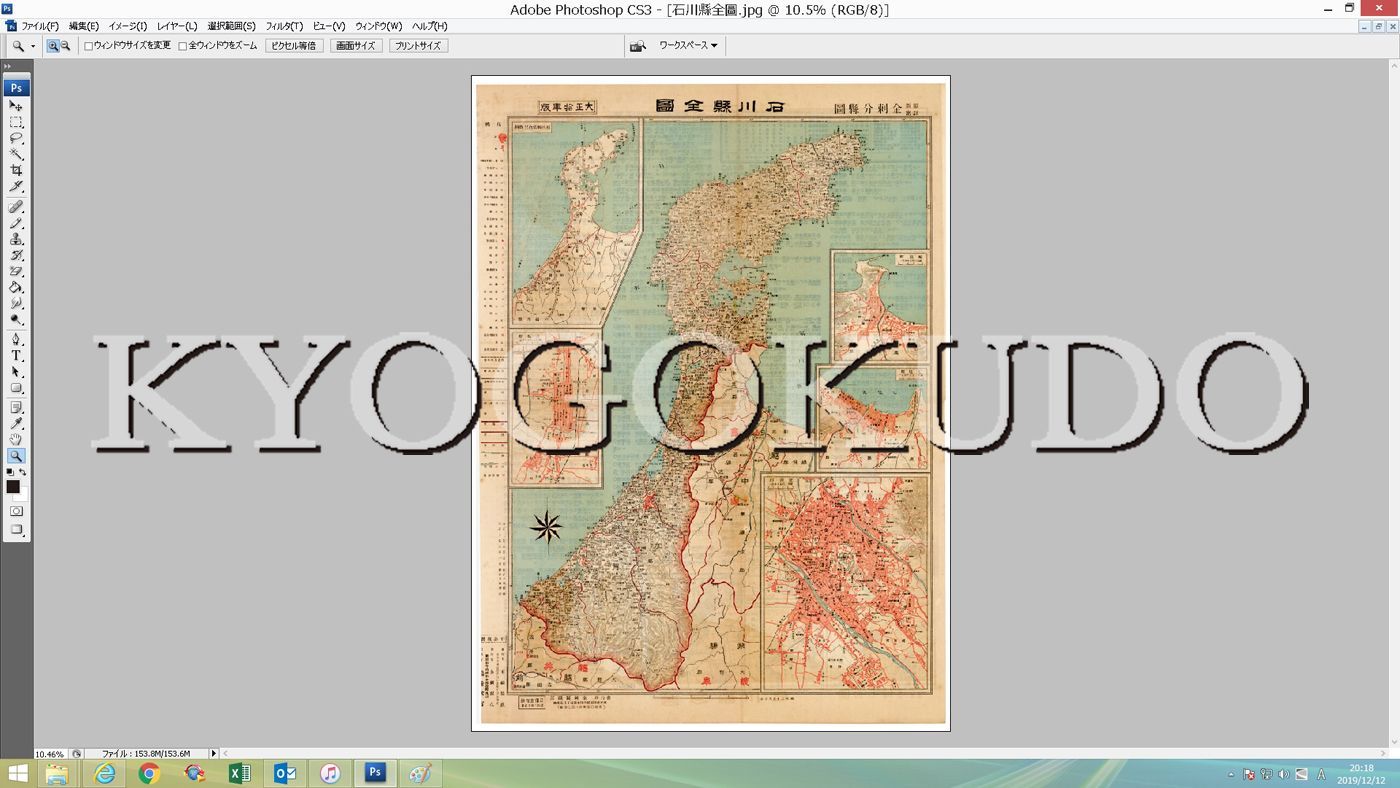
Task: Open Google Chrome from the taskbar
Action: coord(149,773)
